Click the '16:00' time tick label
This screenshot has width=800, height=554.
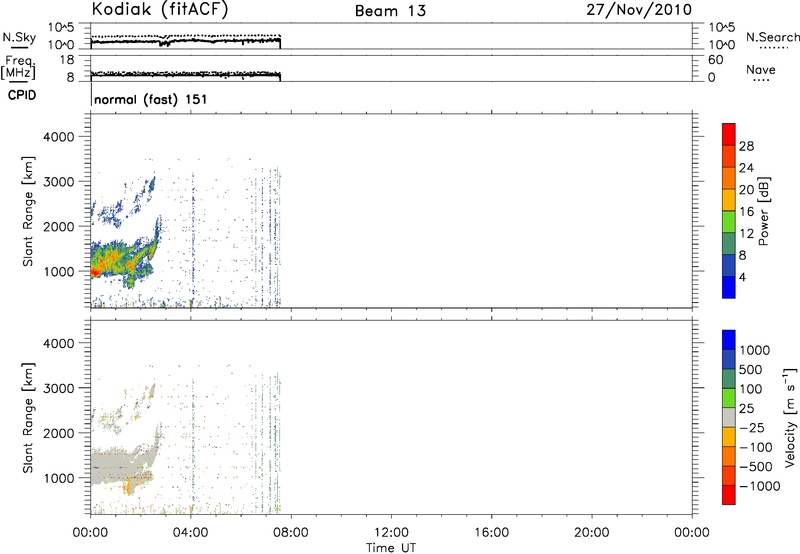coord(491,533)
